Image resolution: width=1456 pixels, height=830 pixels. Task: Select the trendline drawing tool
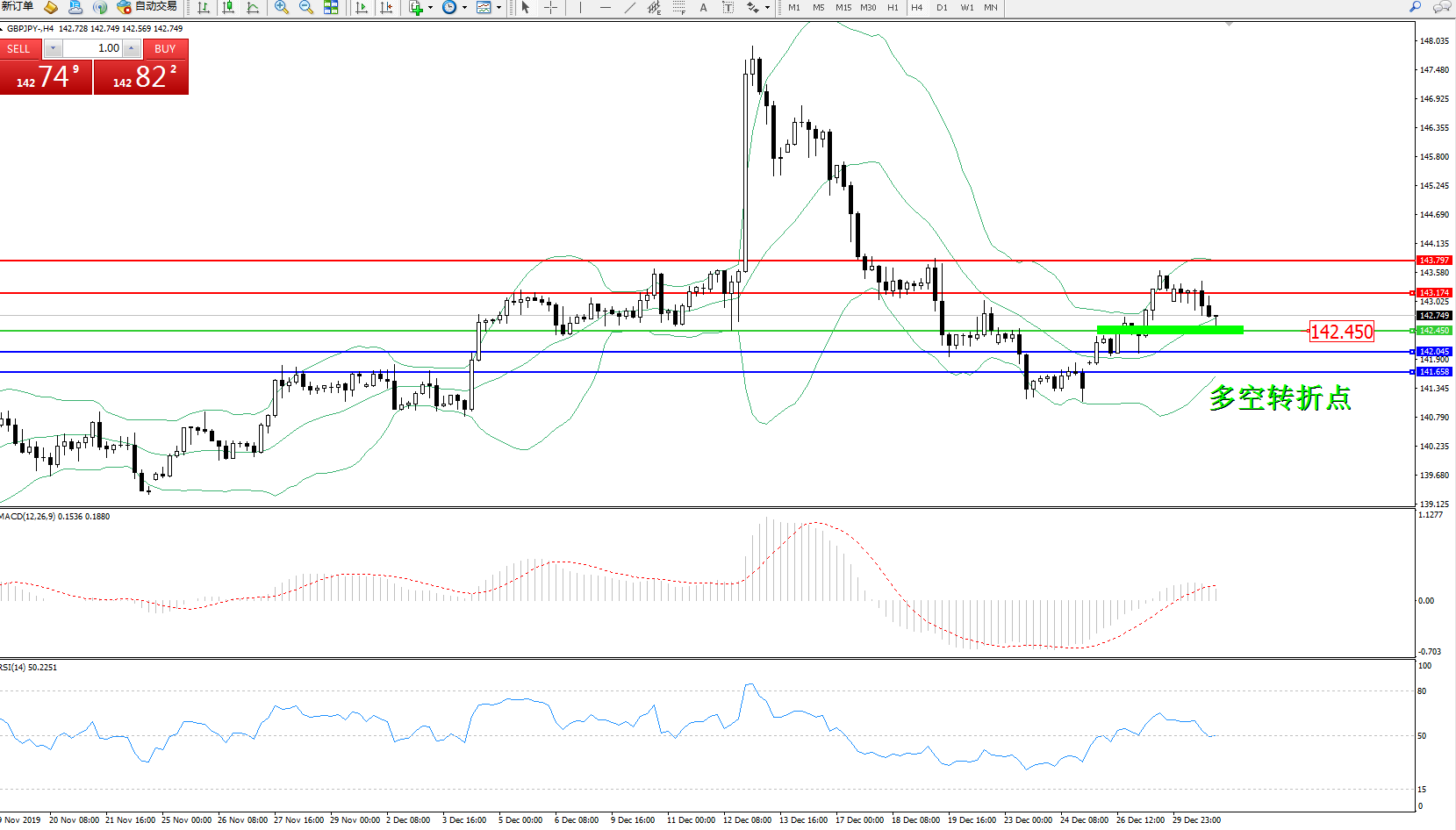click(x=629, y=8)
